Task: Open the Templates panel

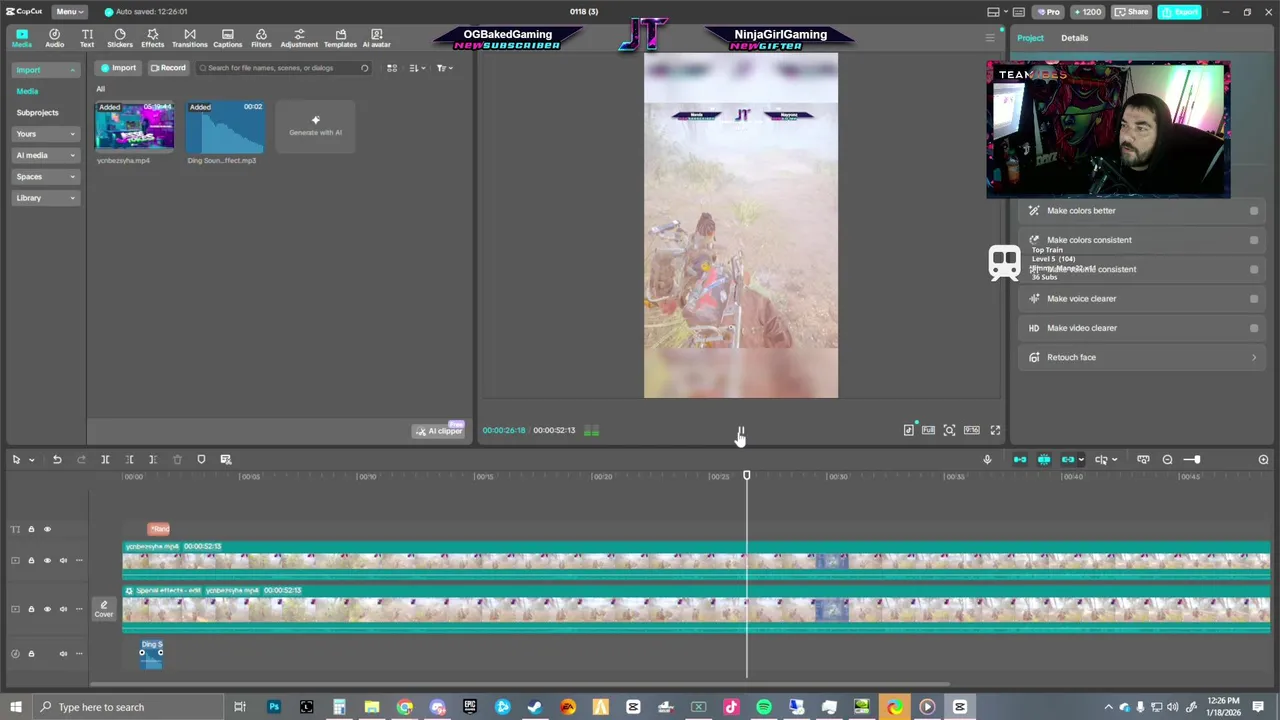Action: (x=340, y=38)
